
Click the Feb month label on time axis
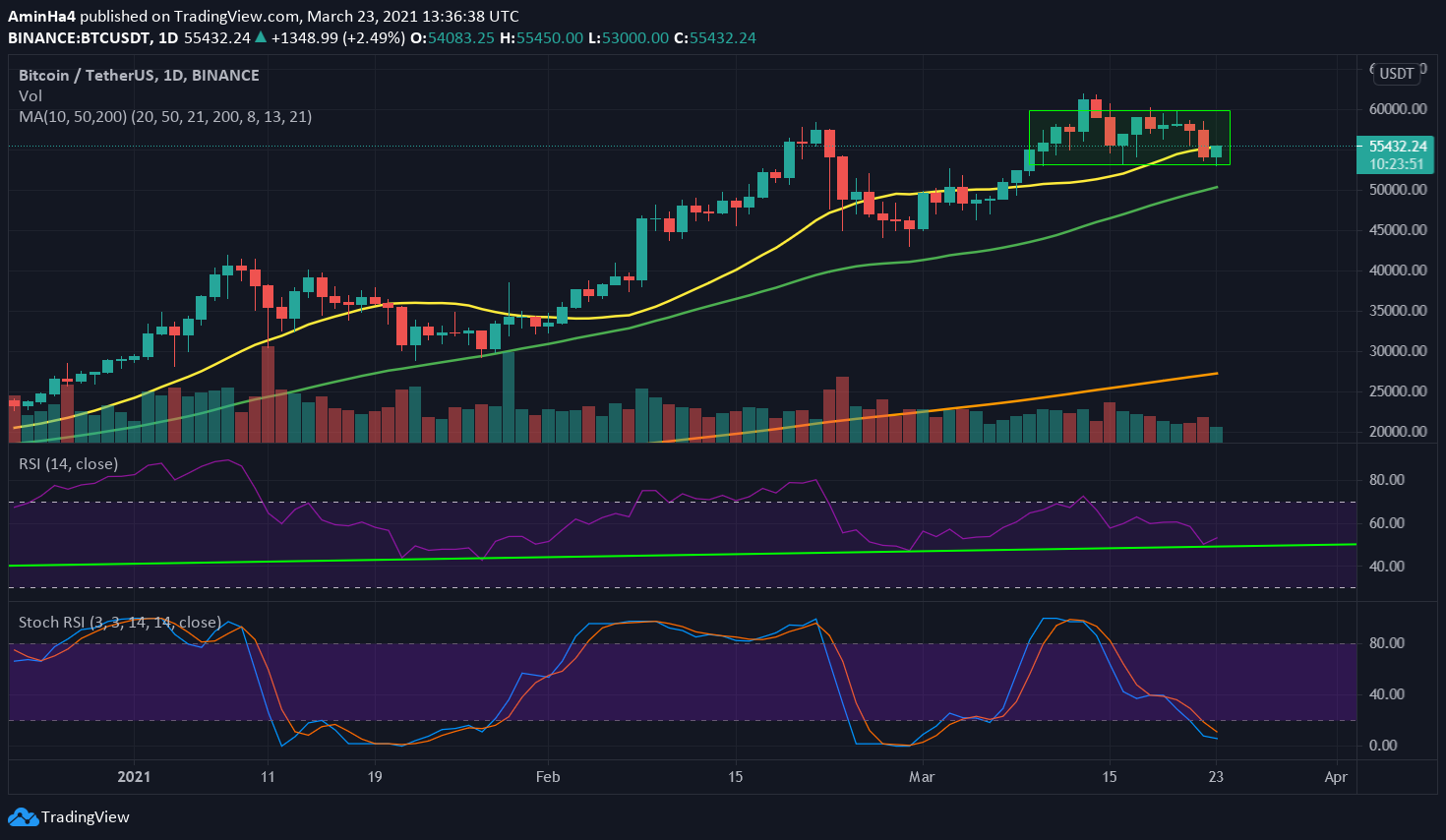(548, 777)
